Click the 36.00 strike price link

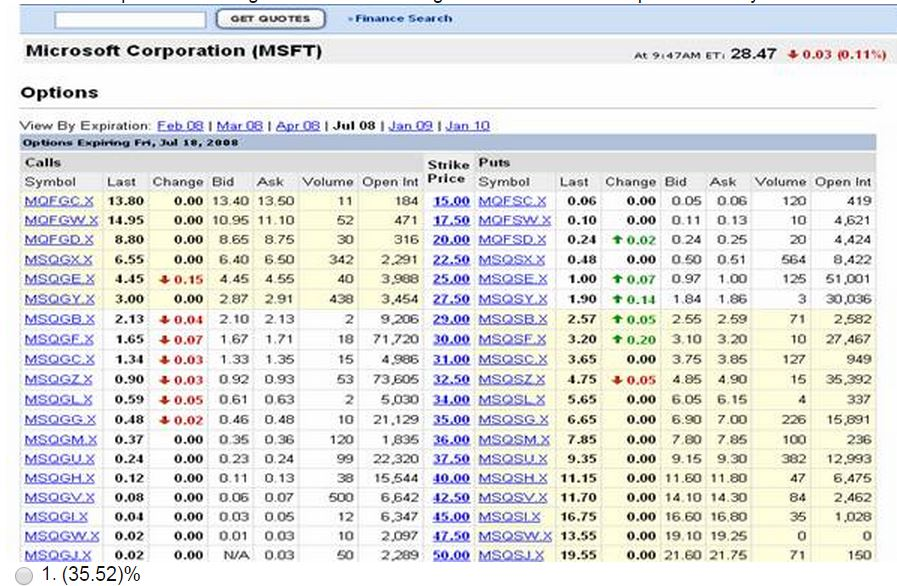pos(451,440)
